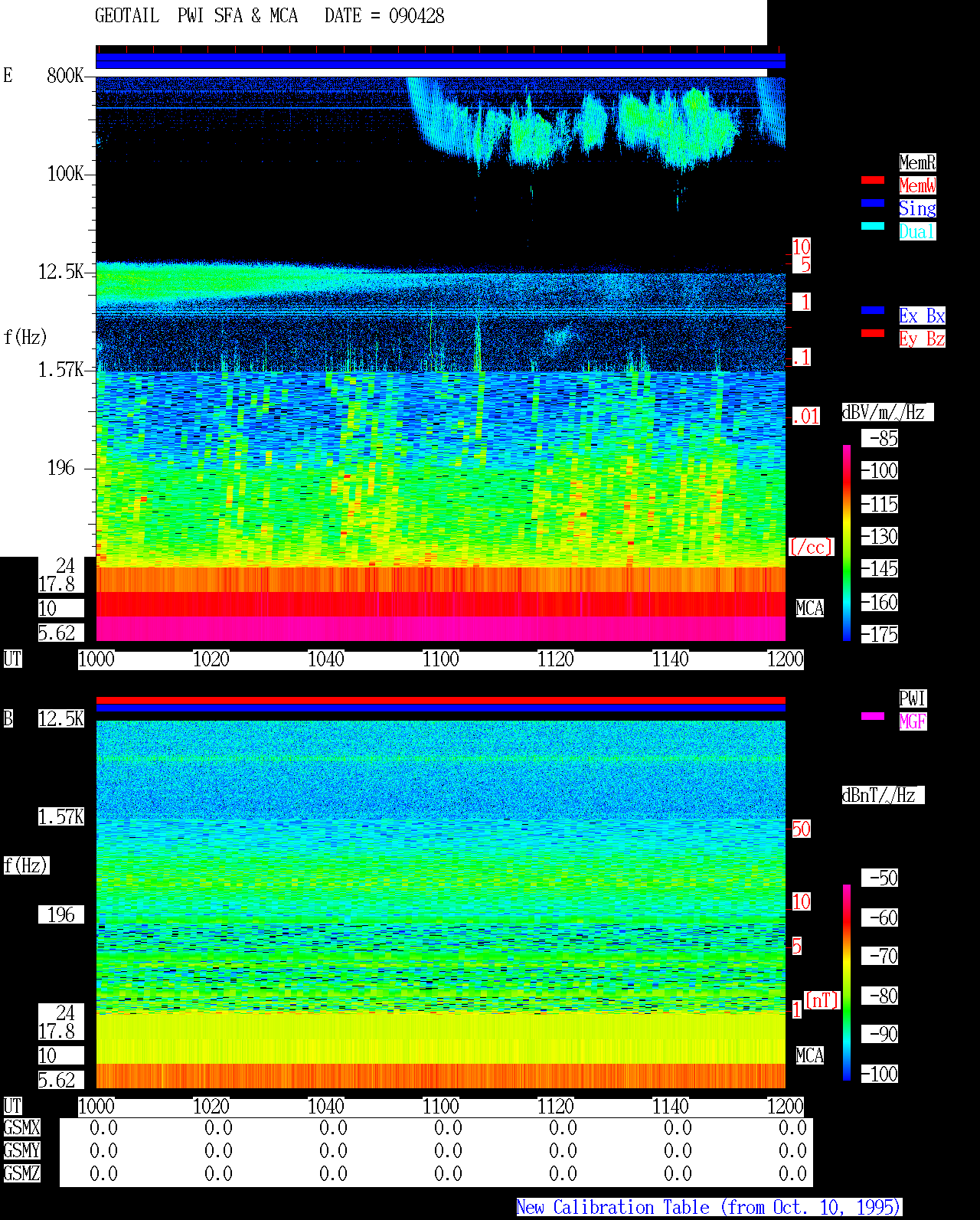The width and height of the screenshot is (980, 1220).
Task: Click the MCA label beside E panel
Action: coord(810,609)
